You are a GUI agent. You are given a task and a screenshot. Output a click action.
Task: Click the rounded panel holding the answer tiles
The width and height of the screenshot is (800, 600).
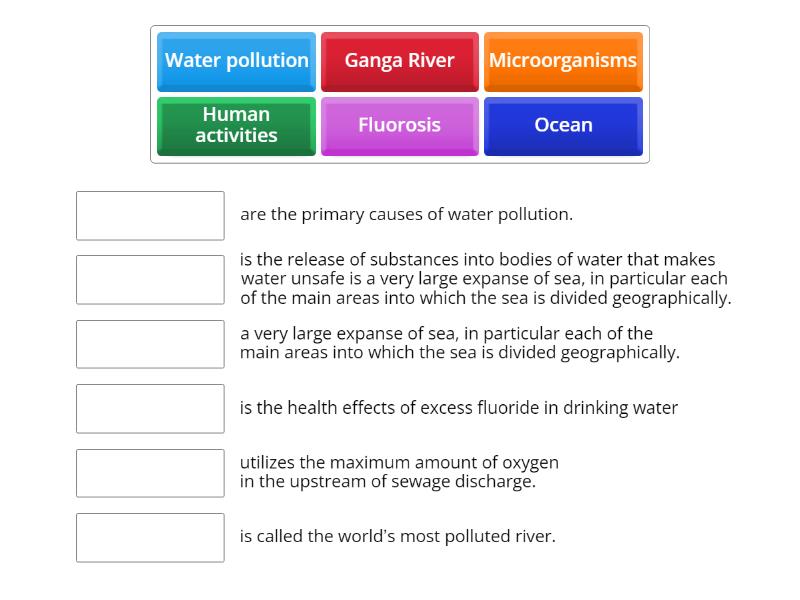[x=400, y=93]
